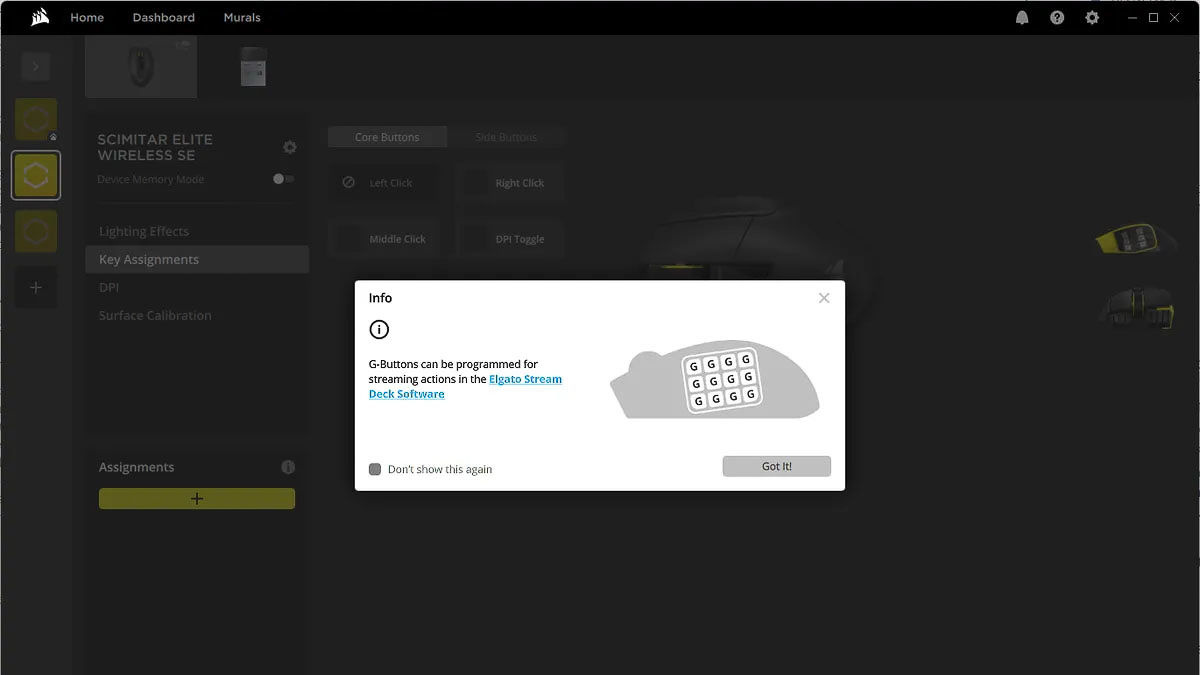Screen dimensions: 1200x675
Task: Open Surface Calibration section
Action: click(x=155, y=315)
